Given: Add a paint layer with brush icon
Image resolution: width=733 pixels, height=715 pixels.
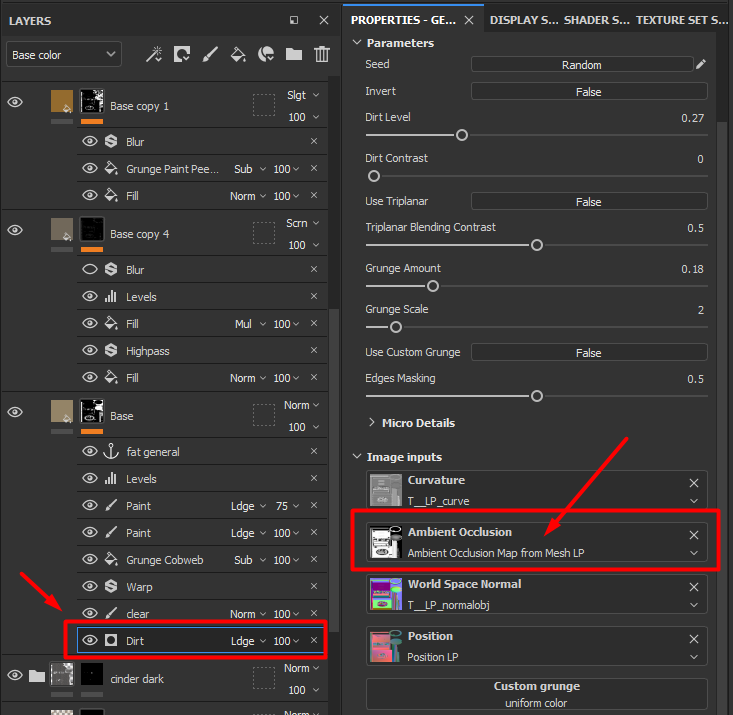Looking at the screenshot, I should coord(210,54).
